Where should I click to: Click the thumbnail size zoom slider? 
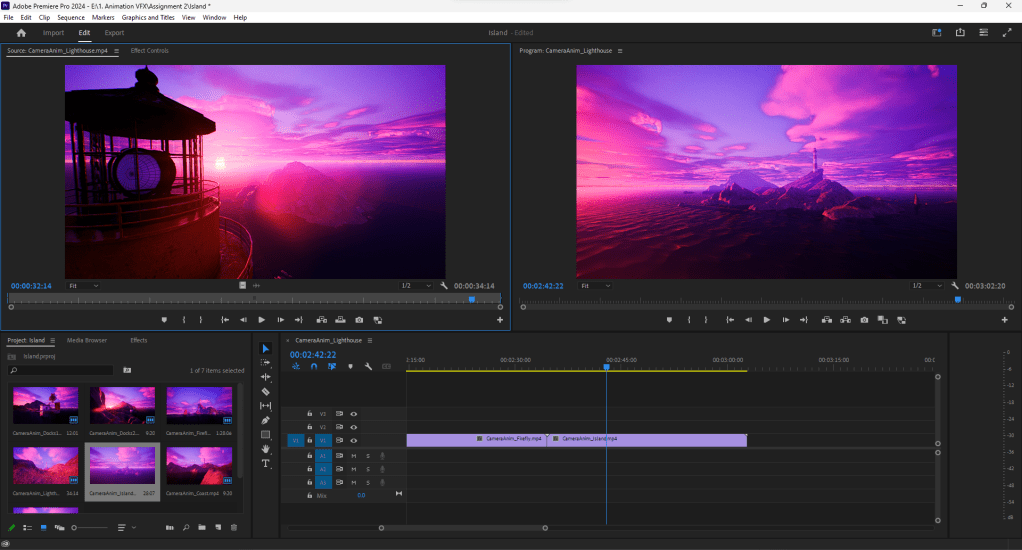click(x=75, y=527)
